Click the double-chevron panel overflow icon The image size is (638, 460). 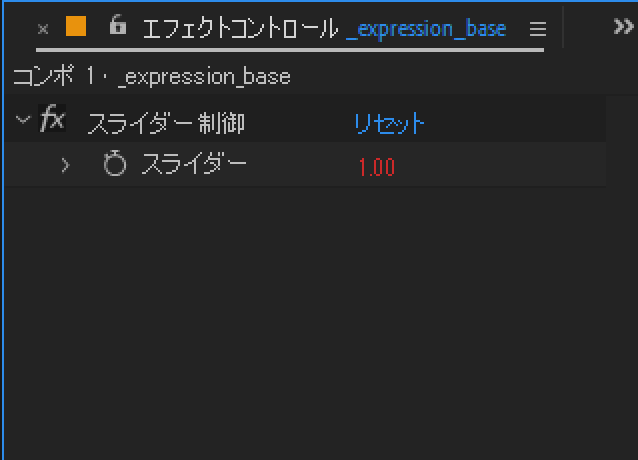pyautogui.click(x=623, y=28)
